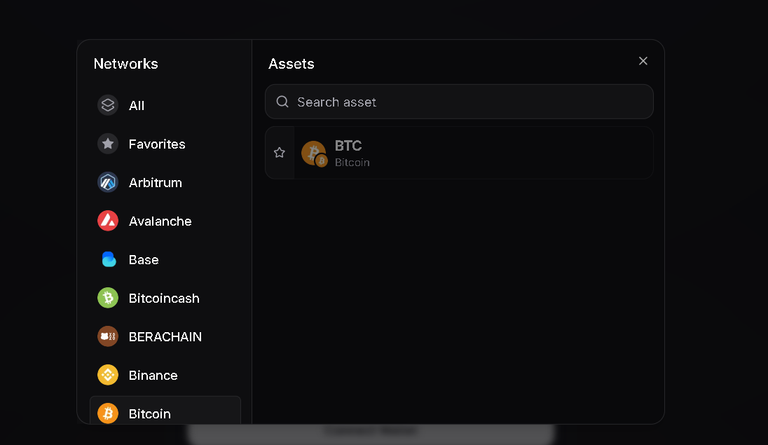Screen dimensions: 768x445
Task: Click the yellow Binance logo icon
Action: (108, 375)
